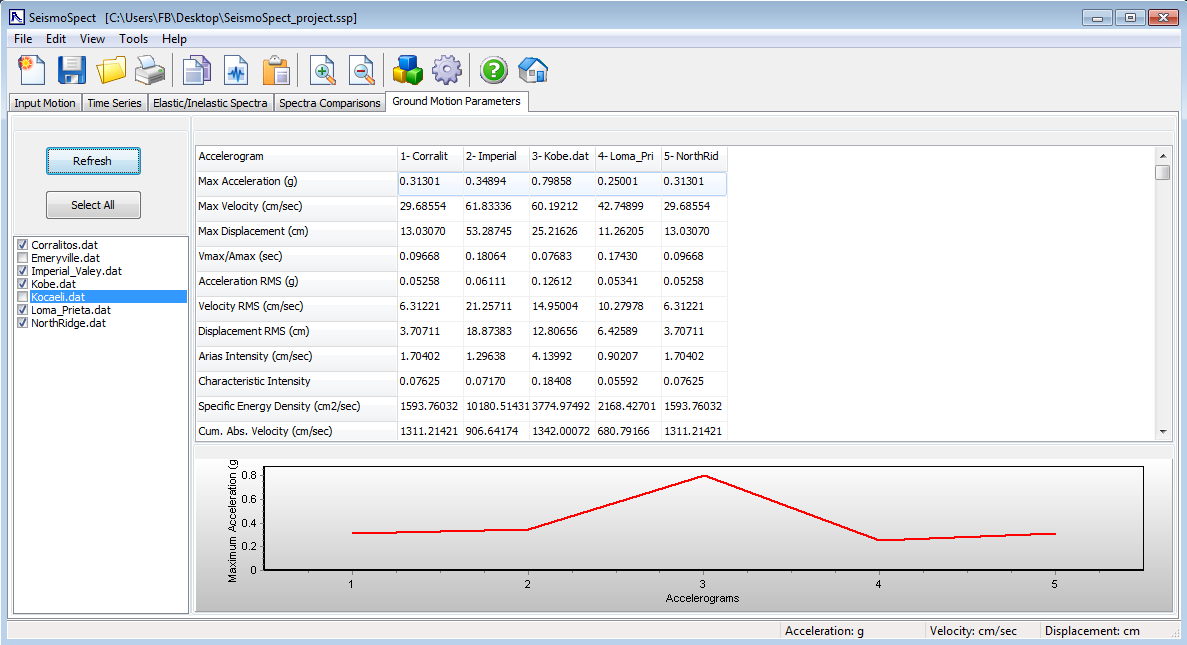The width and height of the screenshot is (1187, 645).
Task: Zoom in with the plus magnifier icon
Action: [x=323, y=70]
